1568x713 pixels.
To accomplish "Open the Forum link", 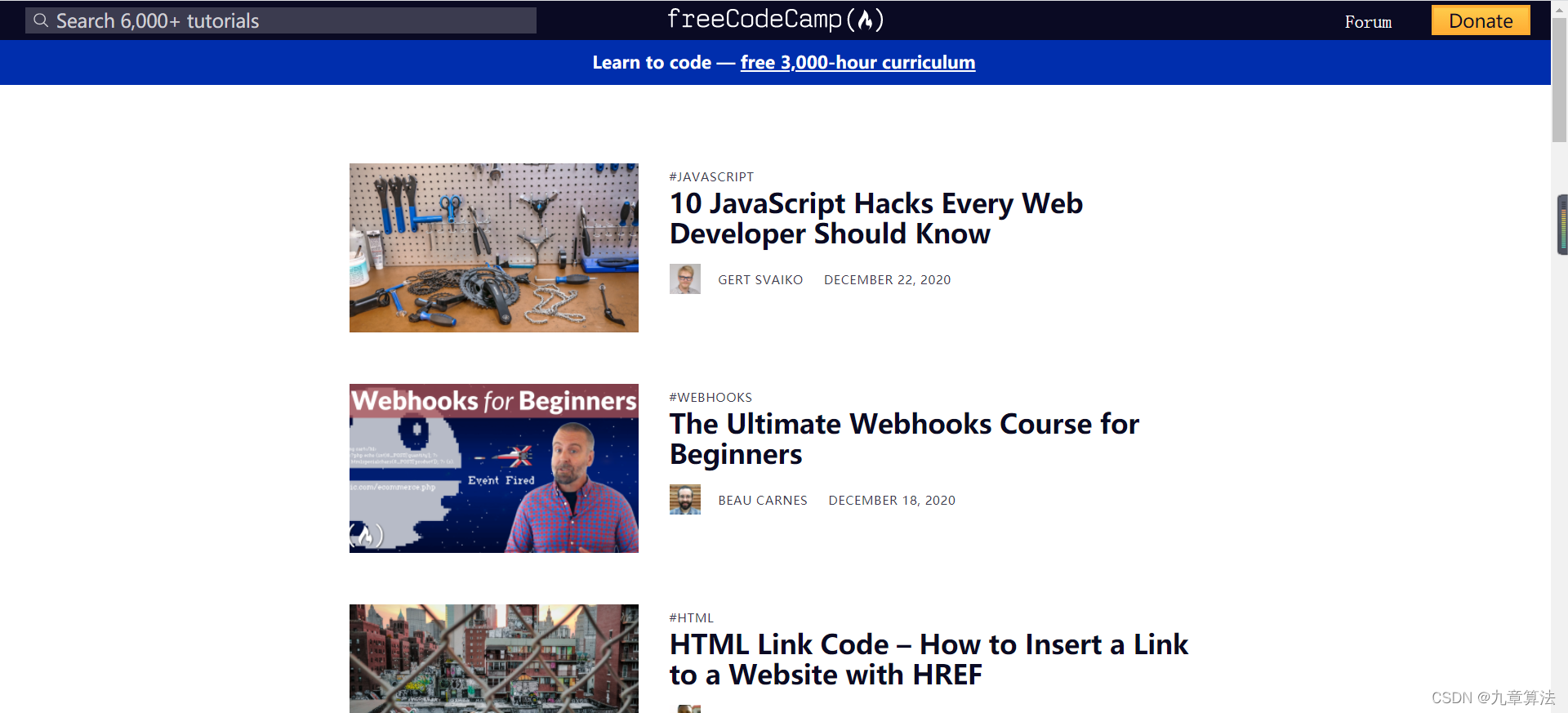I will click(1368, 22).
